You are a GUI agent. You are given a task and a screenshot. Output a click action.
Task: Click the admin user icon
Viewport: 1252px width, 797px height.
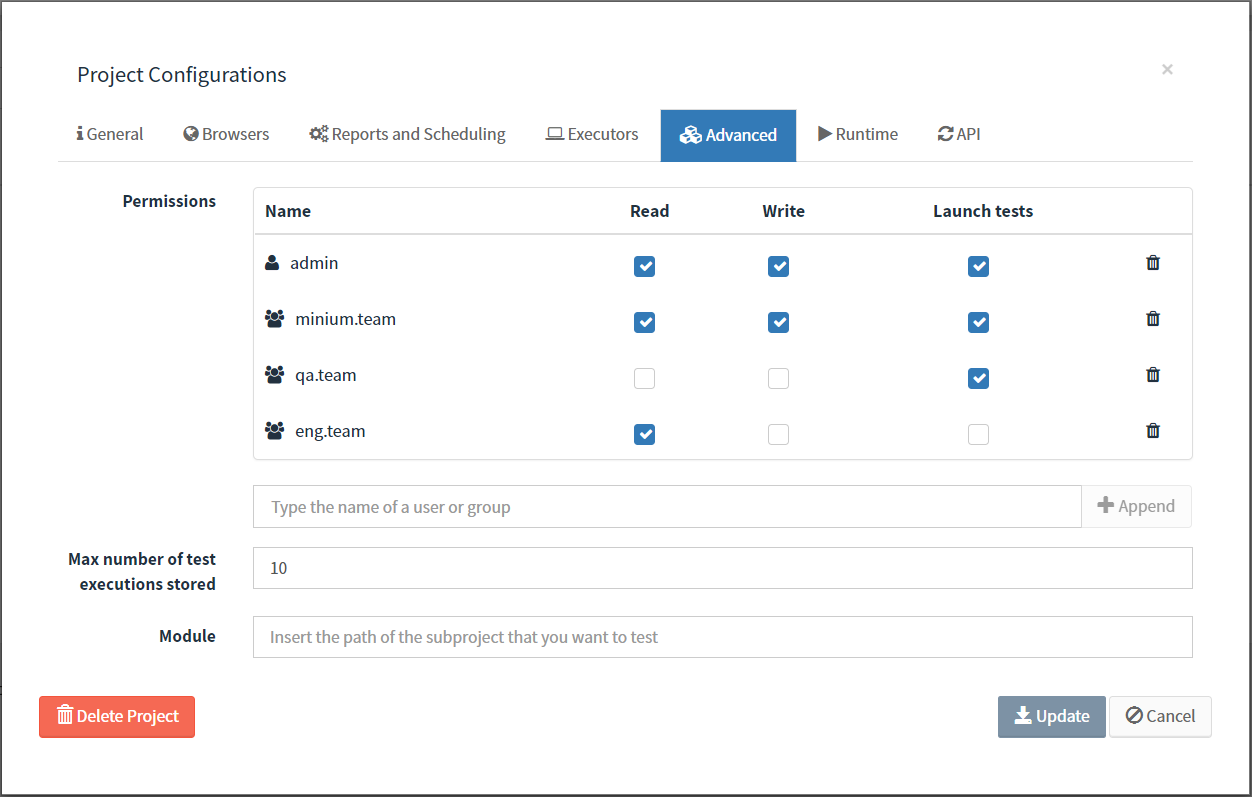(272, 263)
